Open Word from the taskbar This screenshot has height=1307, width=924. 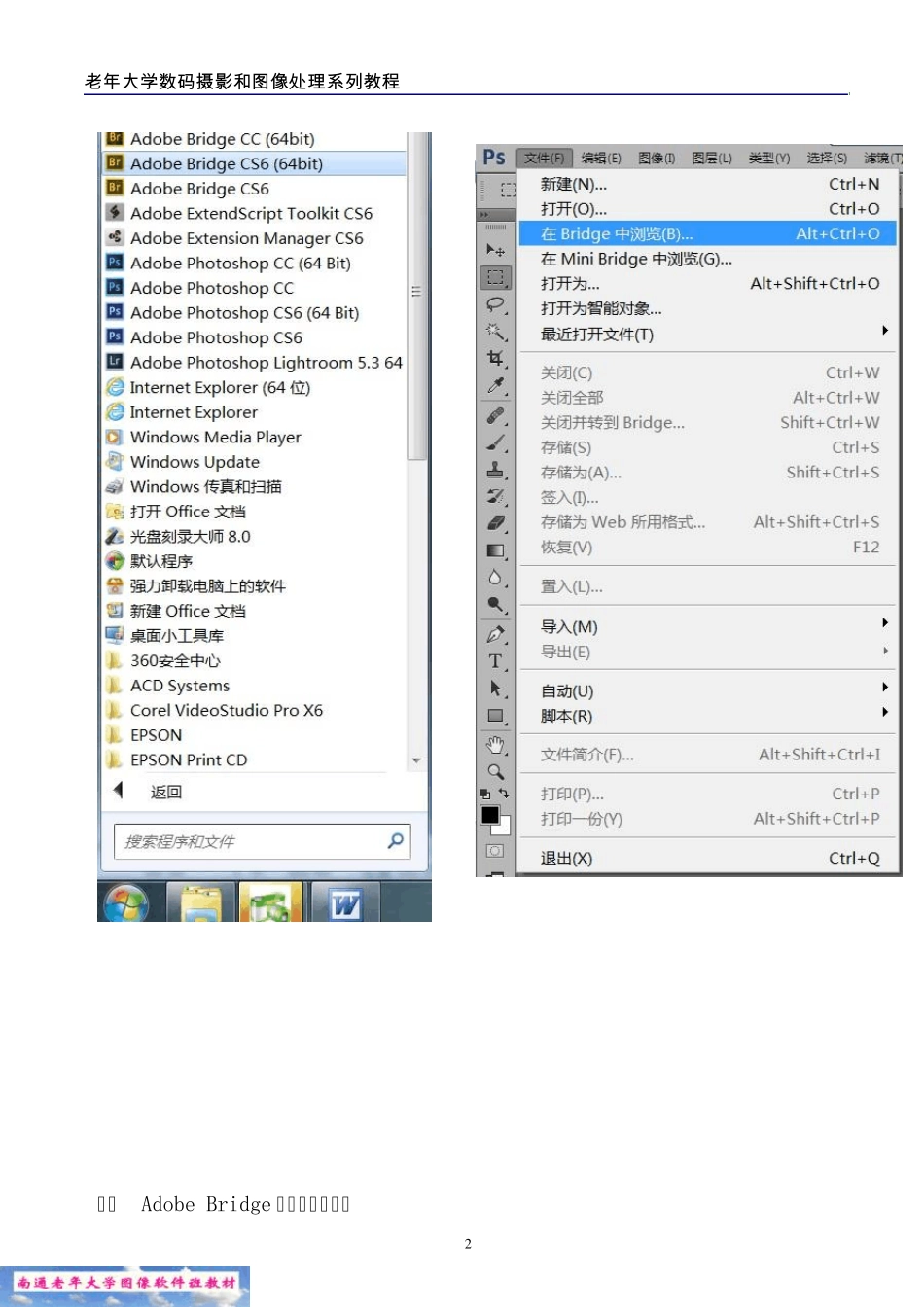345,902
